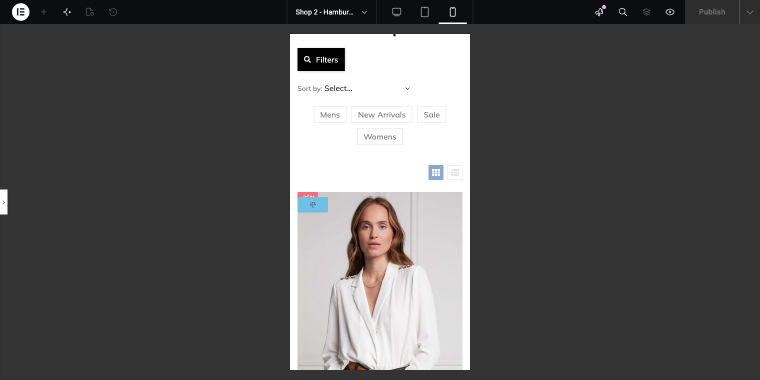Open the site settings icon

coord(67,12)
